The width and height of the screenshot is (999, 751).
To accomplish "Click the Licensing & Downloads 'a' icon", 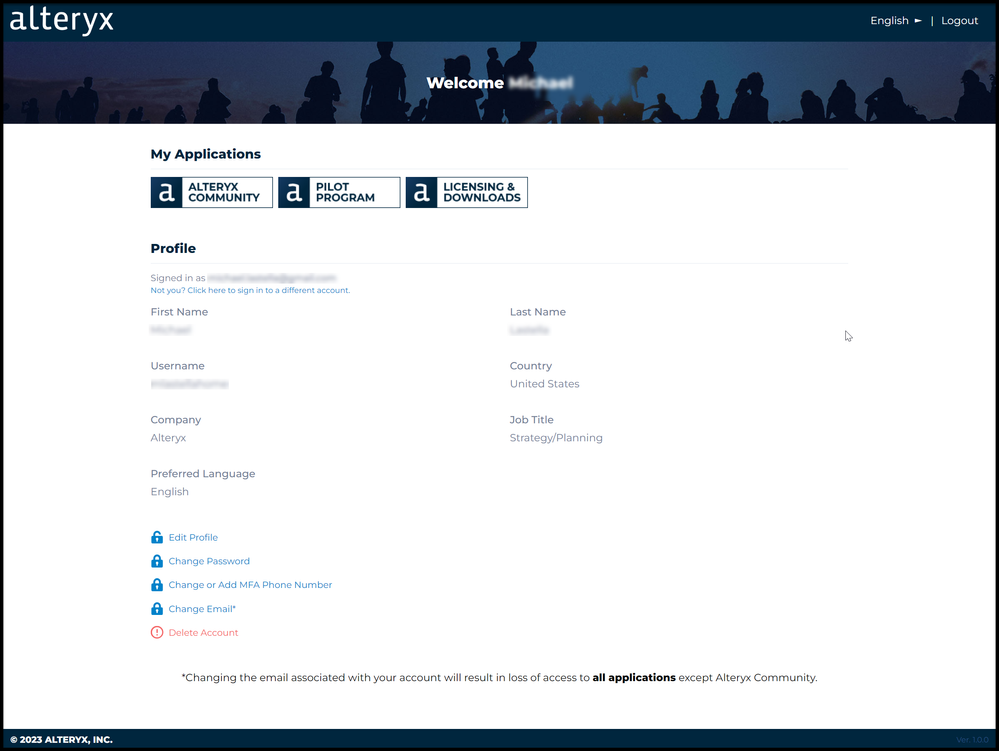I will pos(421,192).
